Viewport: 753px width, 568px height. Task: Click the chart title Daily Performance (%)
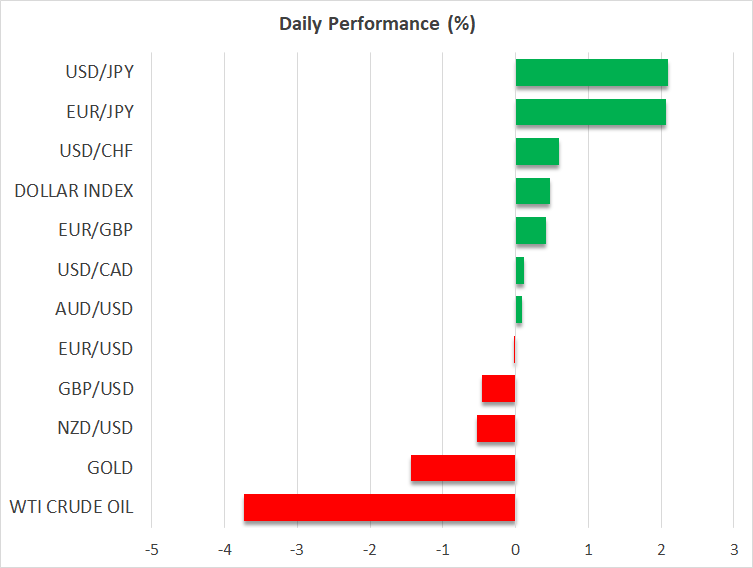tap(377, 24)
